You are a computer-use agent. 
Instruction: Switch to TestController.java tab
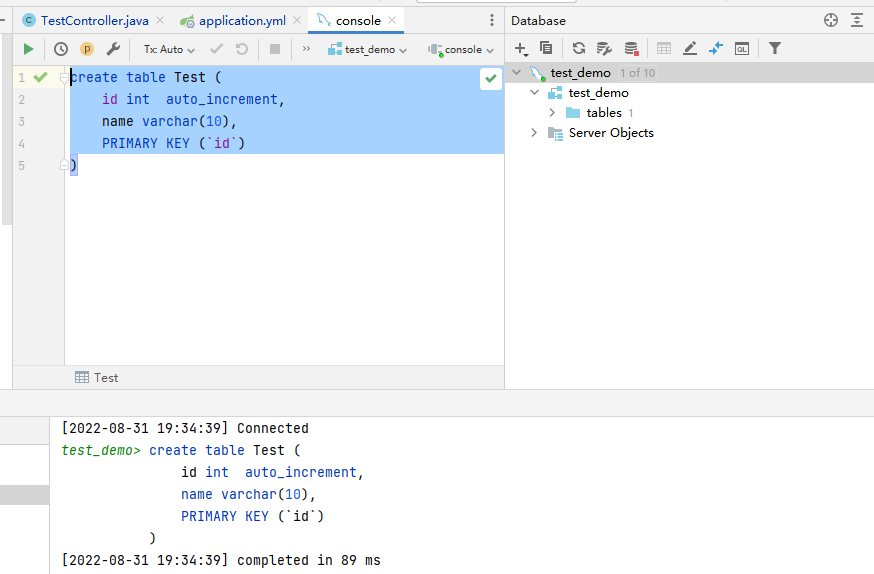tap(86, 21)
